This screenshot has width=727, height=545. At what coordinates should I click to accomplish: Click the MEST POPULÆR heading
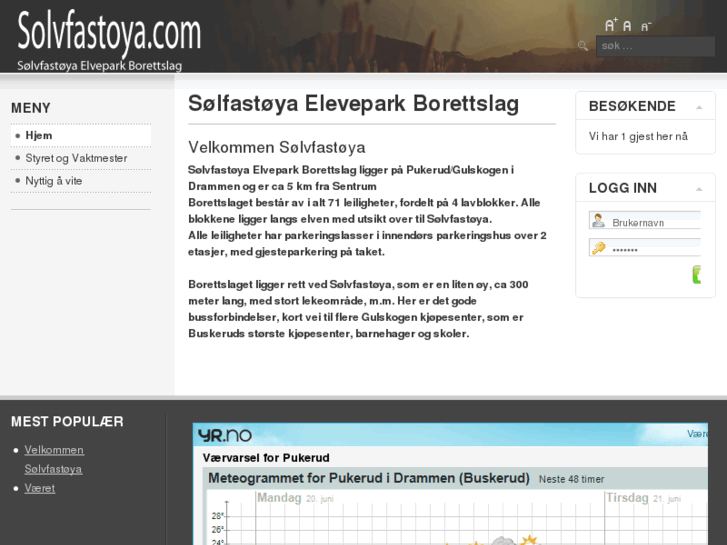(67, 422)
